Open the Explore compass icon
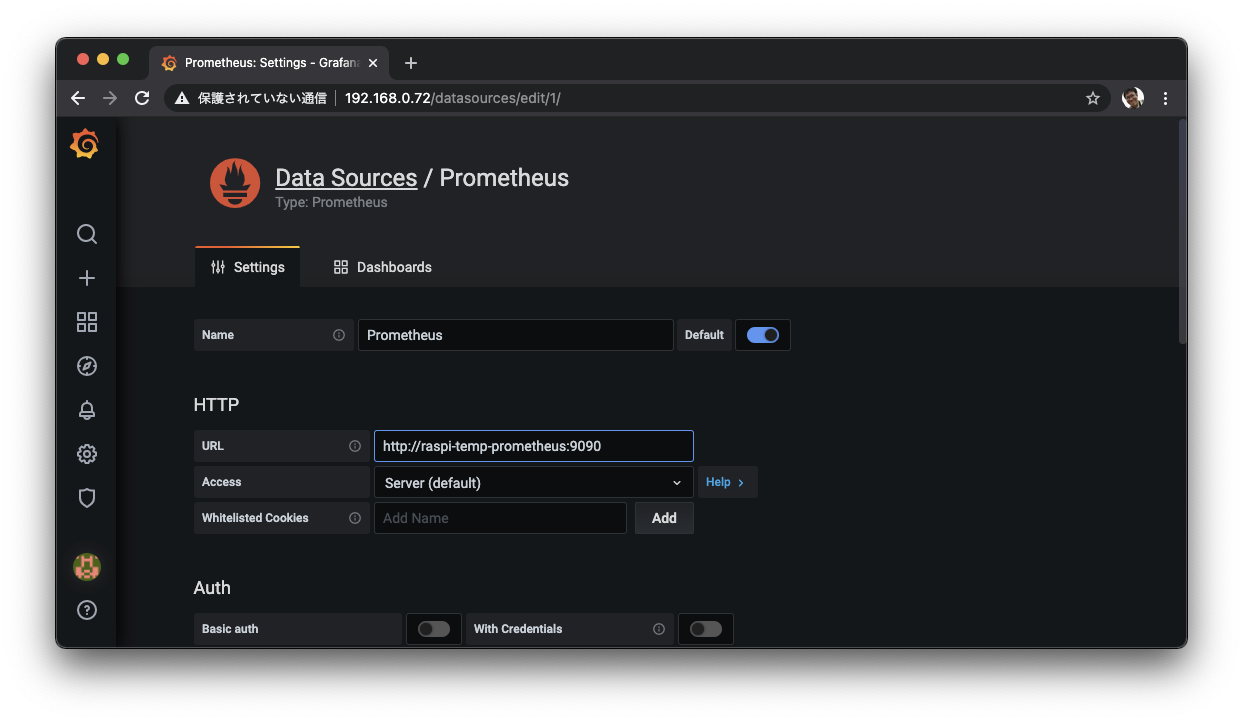Image resolution: width=1243 pixels, height=722 pixels. pyautogui.click(x=87, y=366)
